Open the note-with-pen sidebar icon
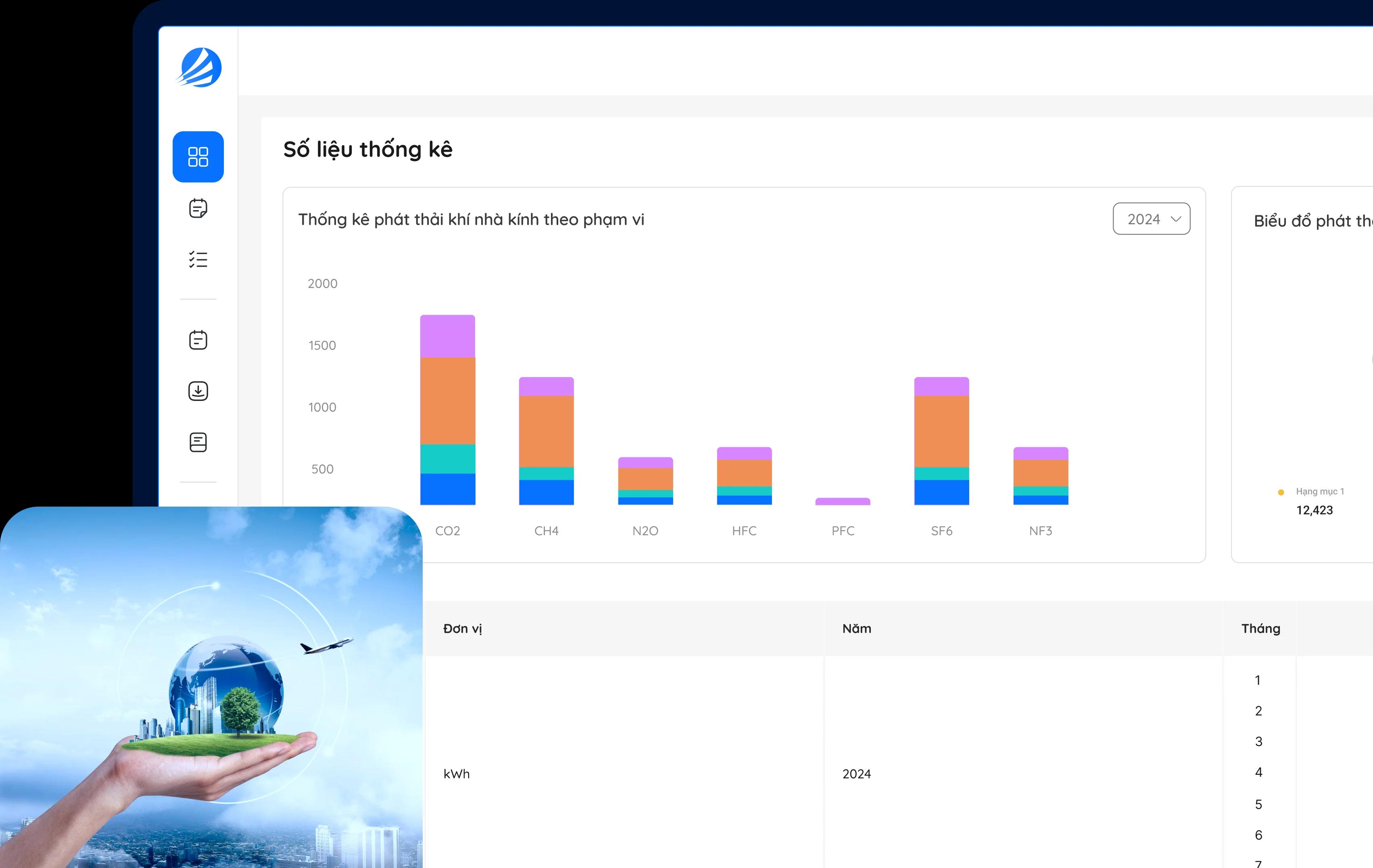 198,208
